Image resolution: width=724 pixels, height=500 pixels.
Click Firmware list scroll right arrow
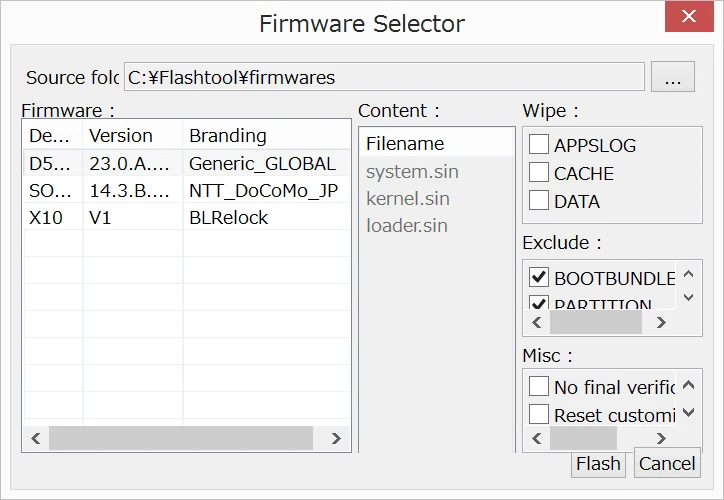336,438
